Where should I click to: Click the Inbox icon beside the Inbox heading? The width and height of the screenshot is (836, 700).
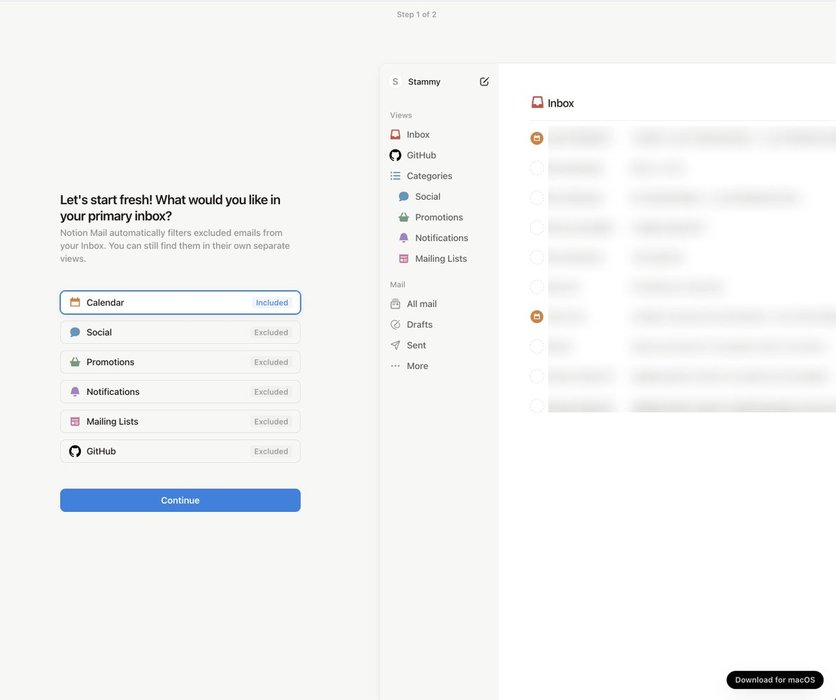(537, 102)
